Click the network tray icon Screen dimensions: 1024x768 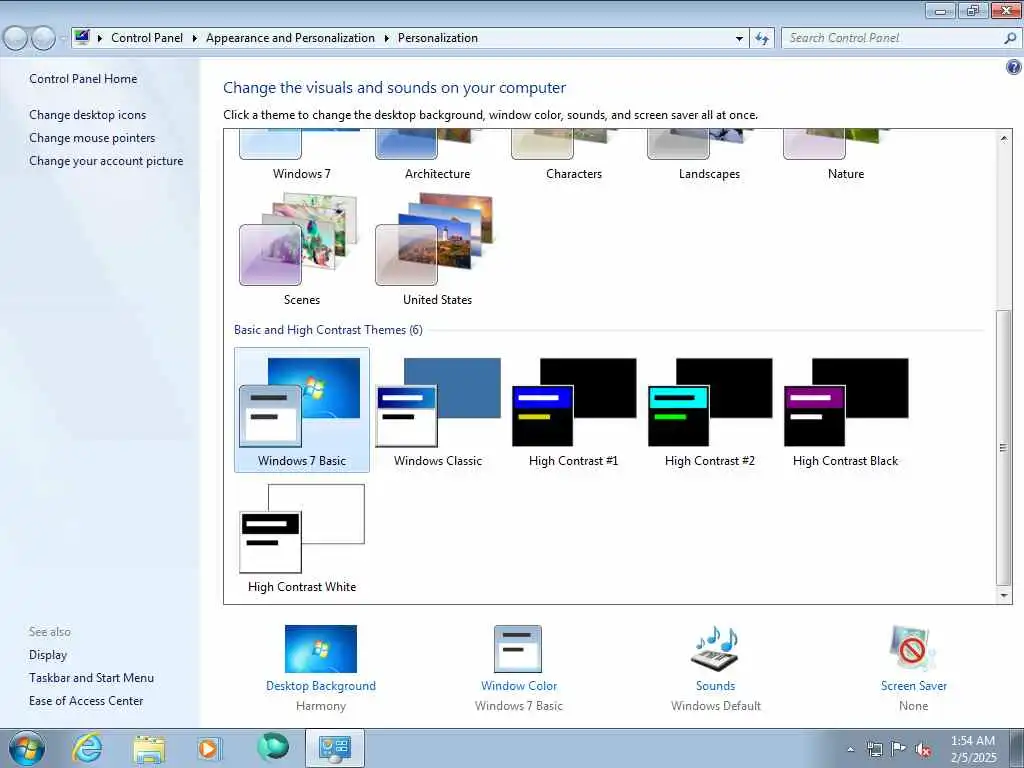click(874, 749)
